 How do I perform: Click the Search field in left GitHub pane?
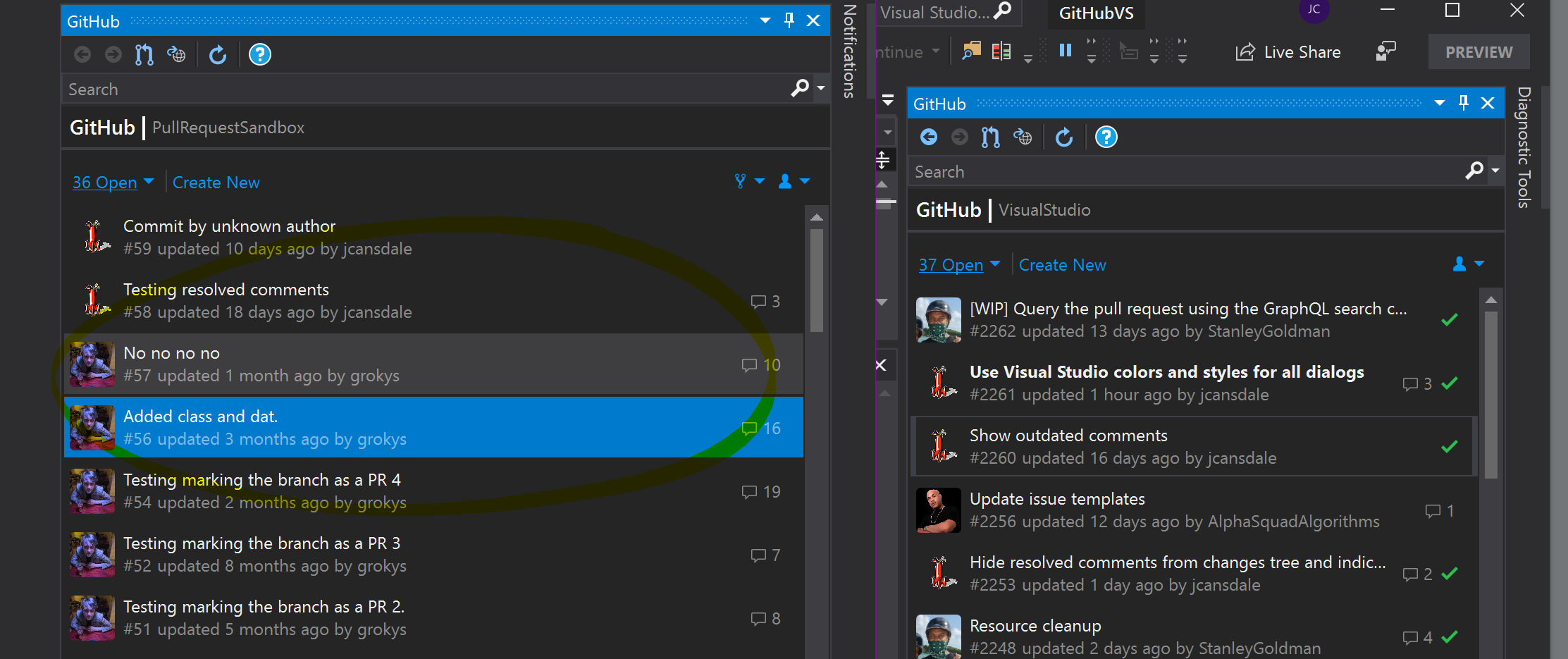tap(426, 90)
